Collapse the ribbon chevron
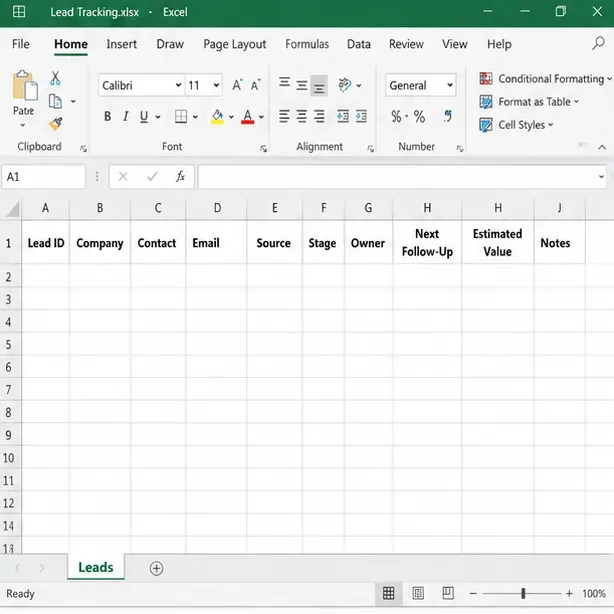Viewport: 614px width, 614px height. pos(602,147)
